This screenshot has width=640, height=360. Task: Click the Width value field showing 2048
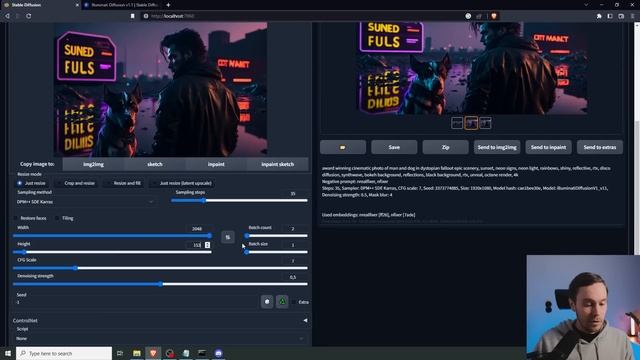click(198, 229)
